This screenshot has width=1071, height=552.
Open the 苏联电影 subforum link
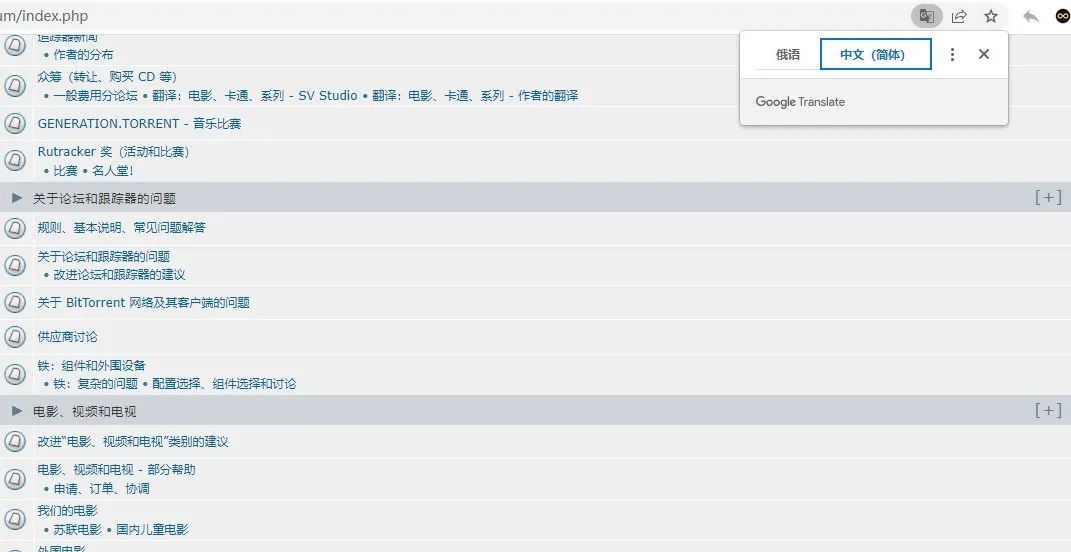tap(76, 530)
